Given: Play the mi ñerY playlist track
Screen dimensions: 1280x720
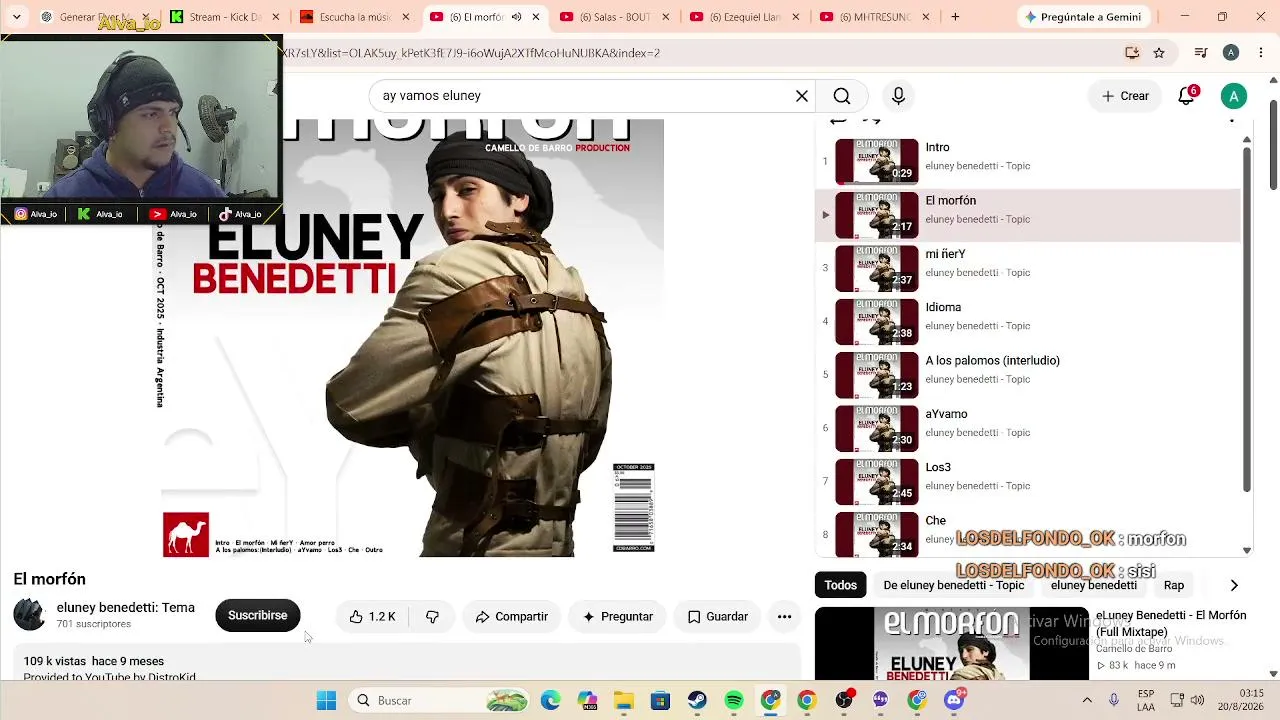Looking at the screenshot, I should (x=1028, y=267).
